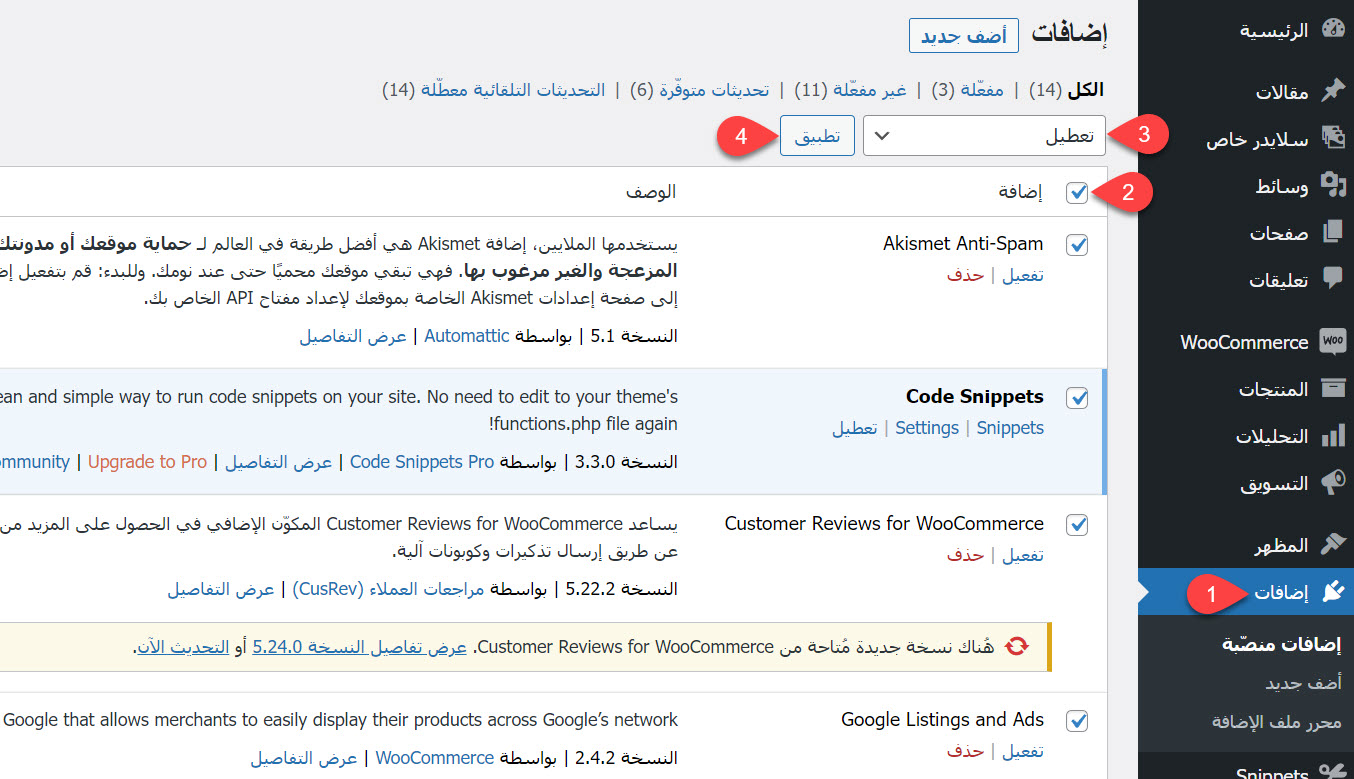Click the Apply bulk action button

click(x=817, y=136)
